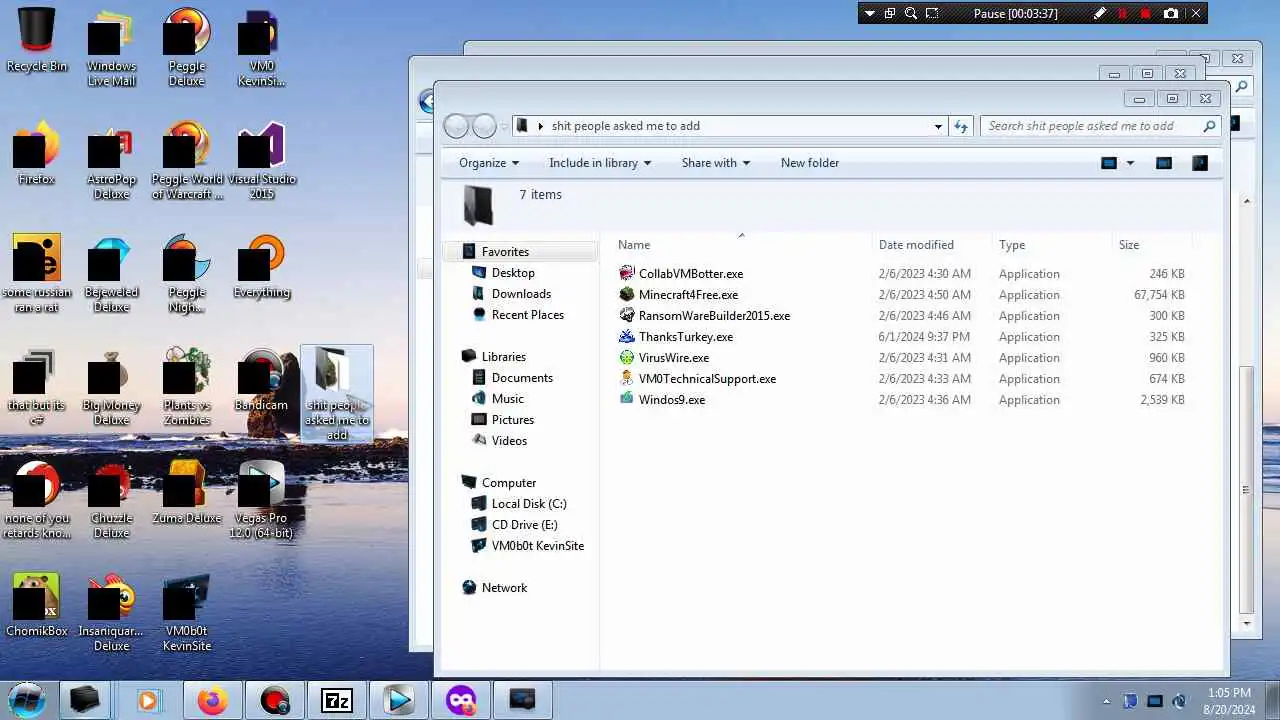Select VM0b0t KevinSite drive in sidebar
The image size is (1280, 720).
coord(527,546)
